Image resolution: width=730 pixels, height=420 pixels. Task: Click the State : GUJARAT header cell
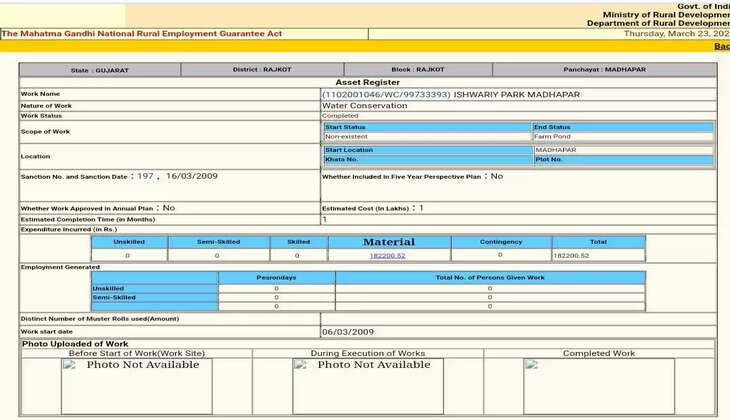click(x=99, y=71)
